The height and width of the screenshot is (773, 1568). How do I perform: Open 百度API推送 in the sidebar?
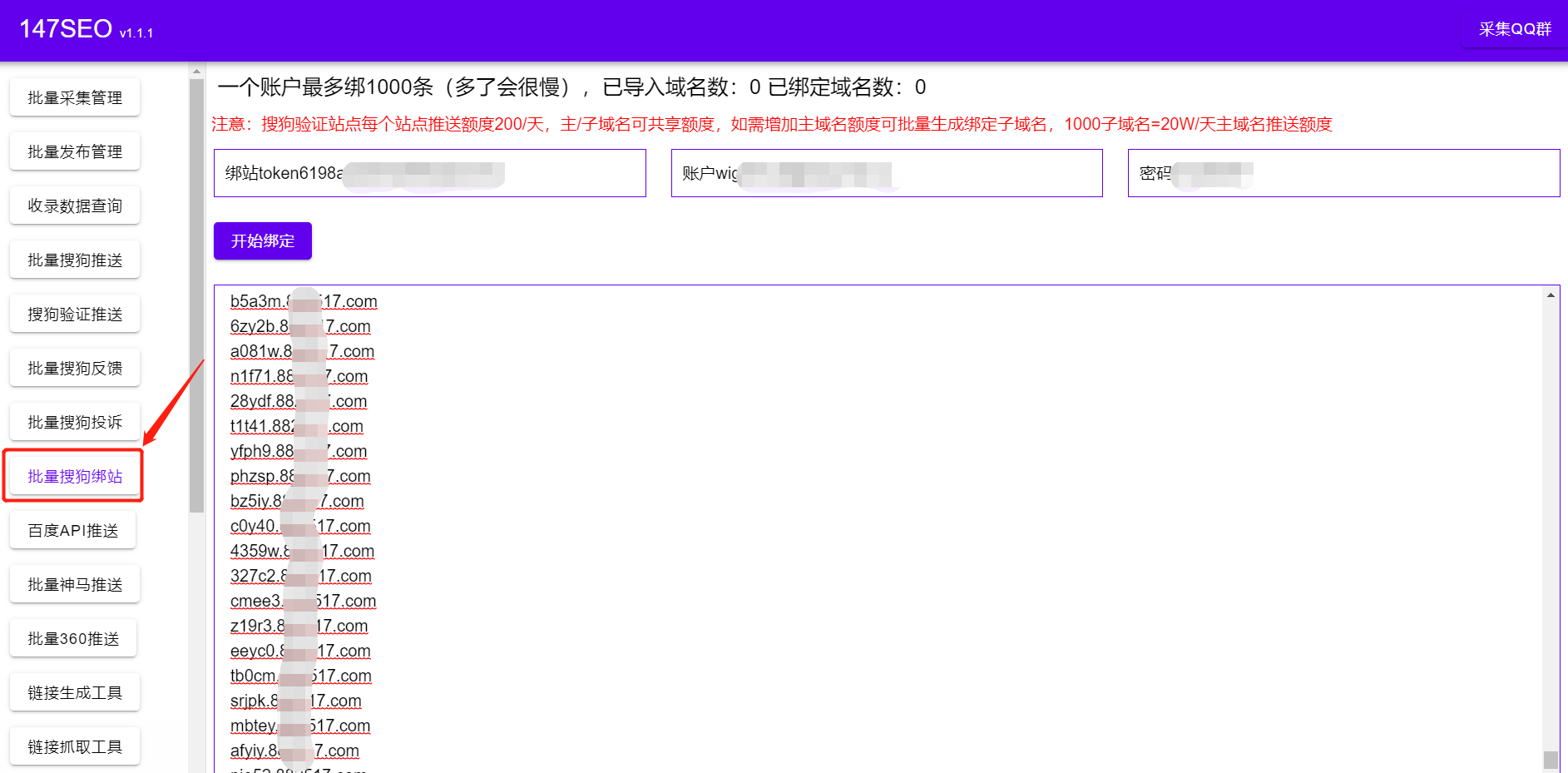73,530
